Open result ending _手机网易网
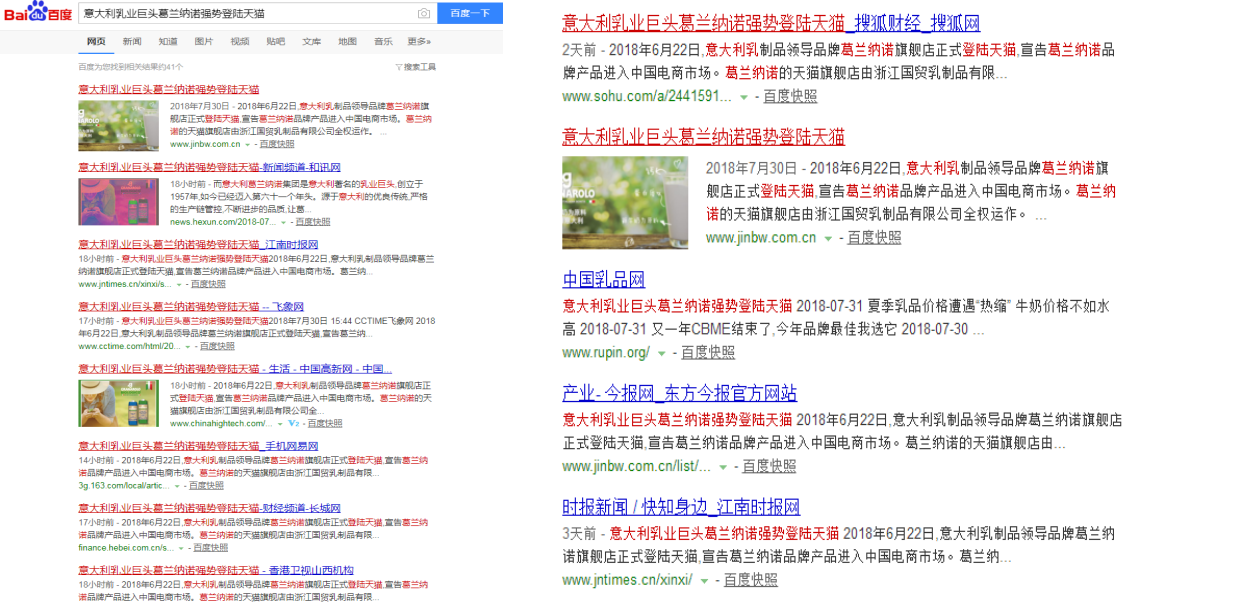 [x=199, y=446]
